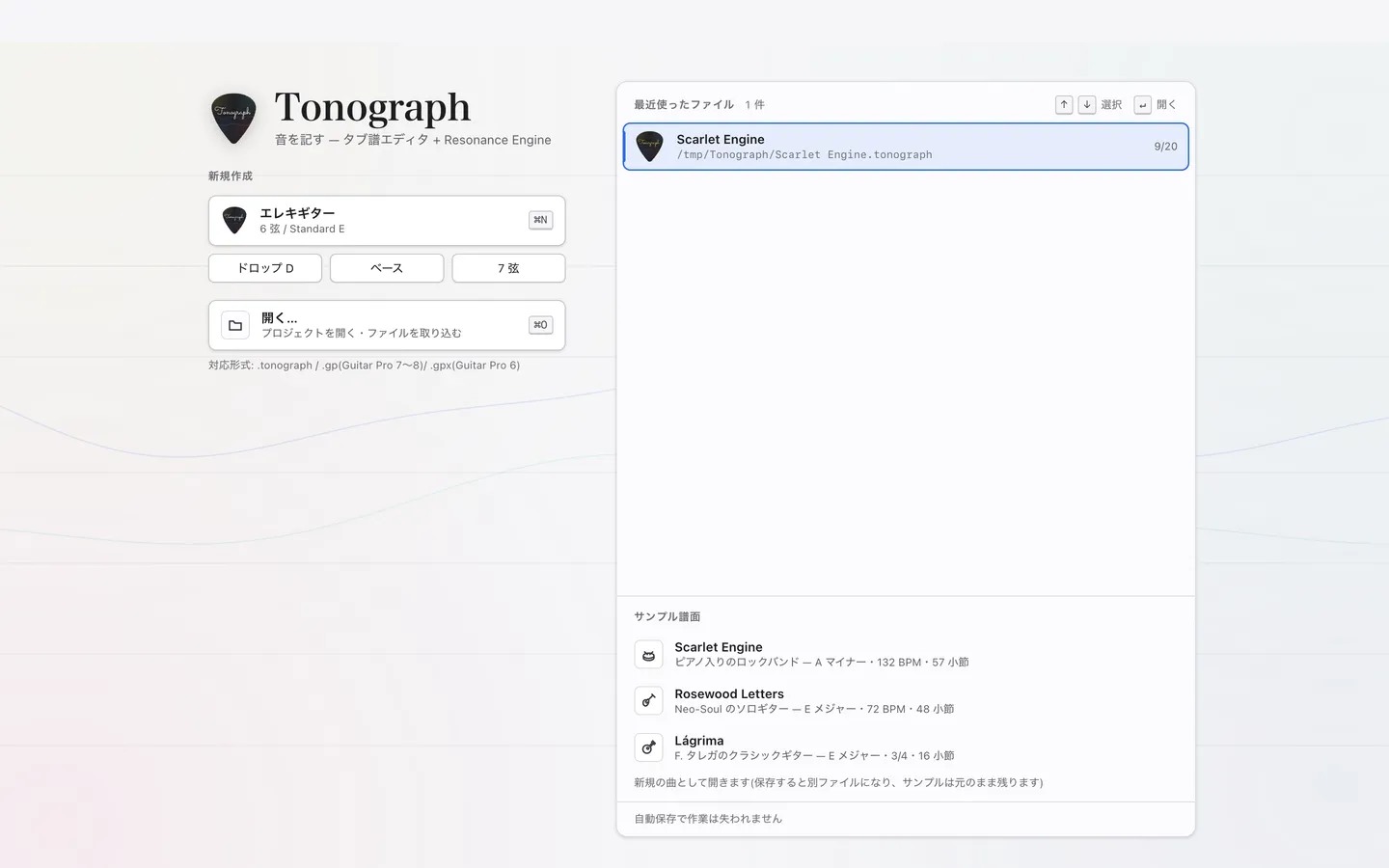Click the 対応形式 supported formats note
Viewport: 1389px width, 868px height.
click(365, 366)
